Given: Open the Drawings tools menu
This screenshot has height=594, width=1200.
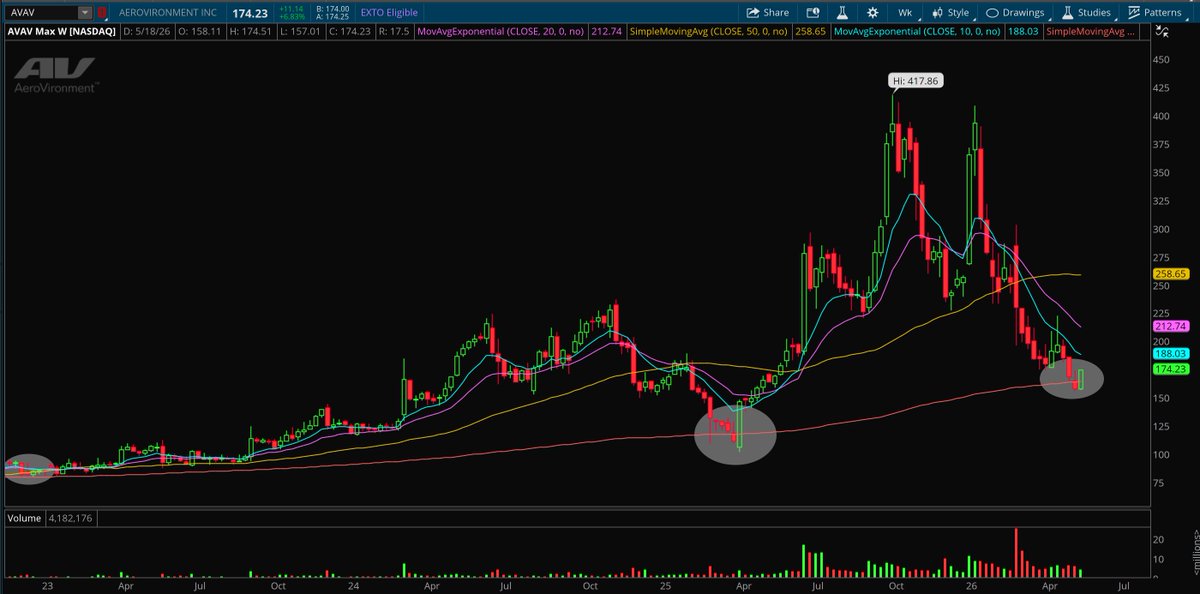Looking at the screenshot, I should [x=1015, y=13].
